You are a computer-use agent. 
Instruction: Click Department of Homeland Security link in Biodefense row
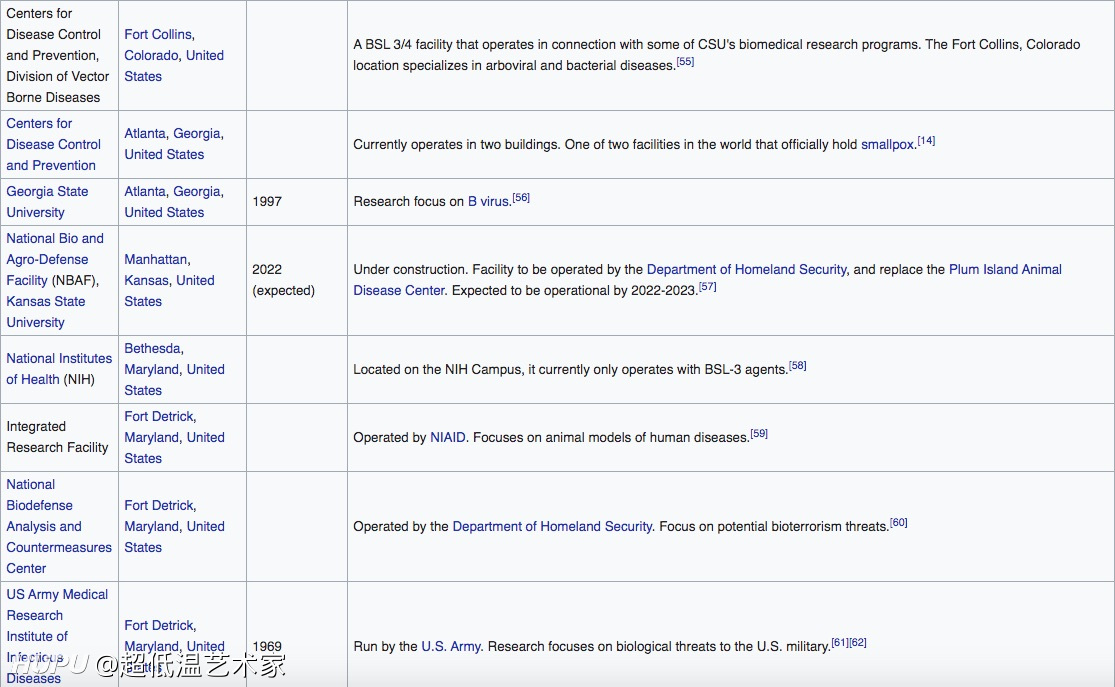[553, 526]
